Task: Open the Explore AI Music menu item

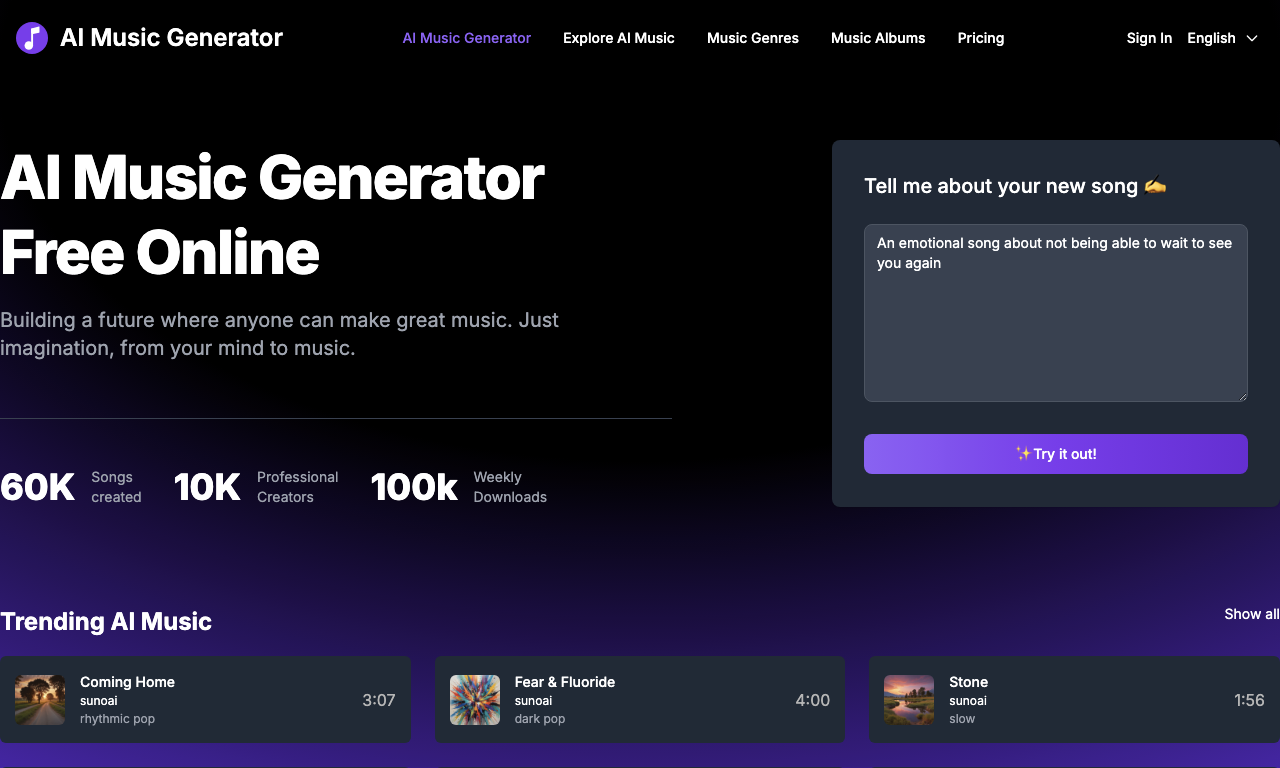Action: pyautogui.click(x=619, y=38)
